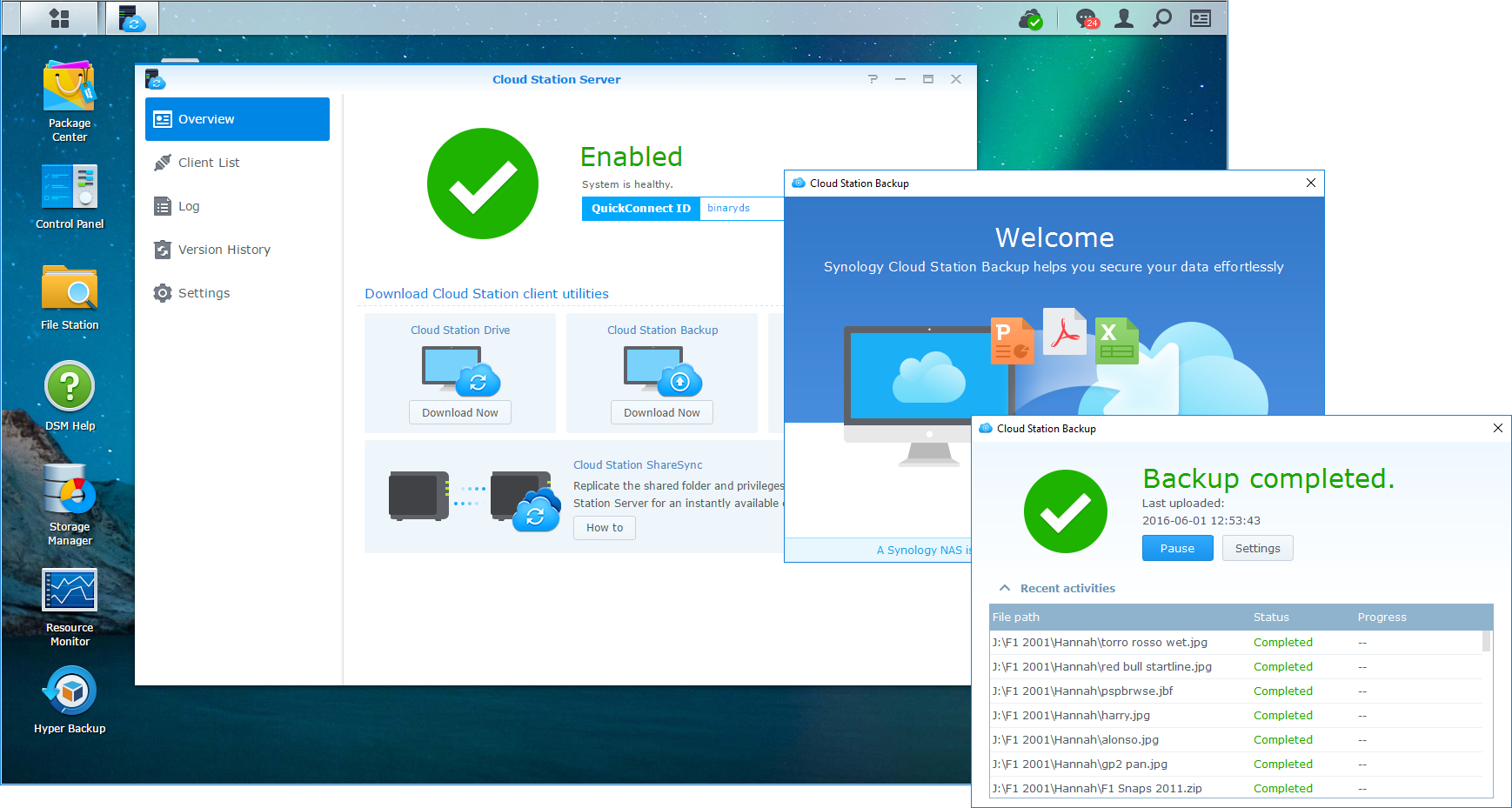Download Cloud Station Drive client now
1512x808 pixels.
pos(460,412)
